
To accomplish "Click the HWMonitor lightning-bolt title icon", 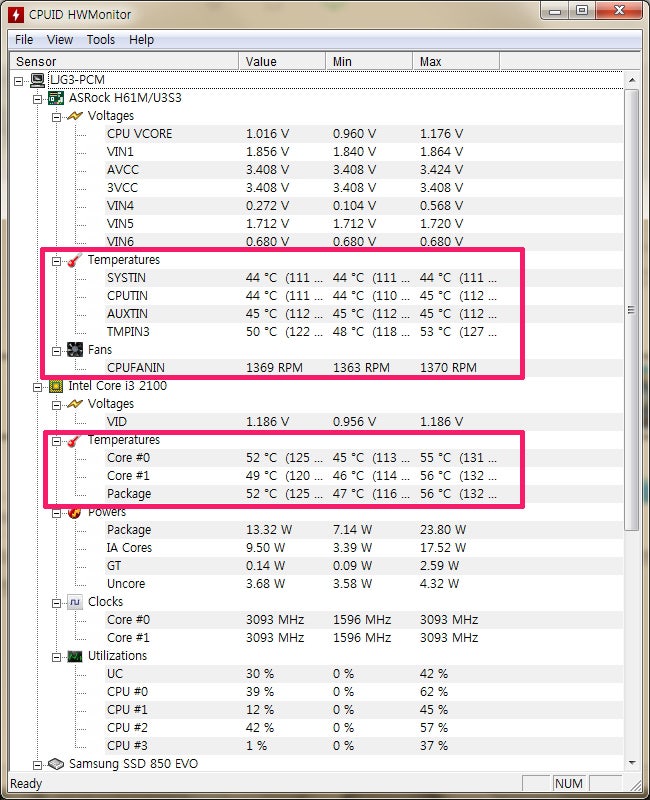I will pyautogui.click(x=15, y=14).
